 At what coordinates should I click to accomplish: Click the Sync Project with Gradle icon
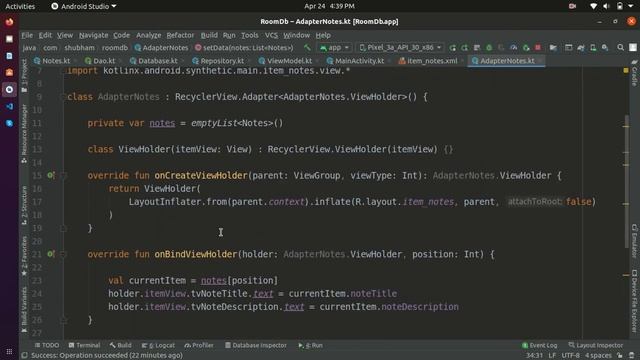pos(580,48)
